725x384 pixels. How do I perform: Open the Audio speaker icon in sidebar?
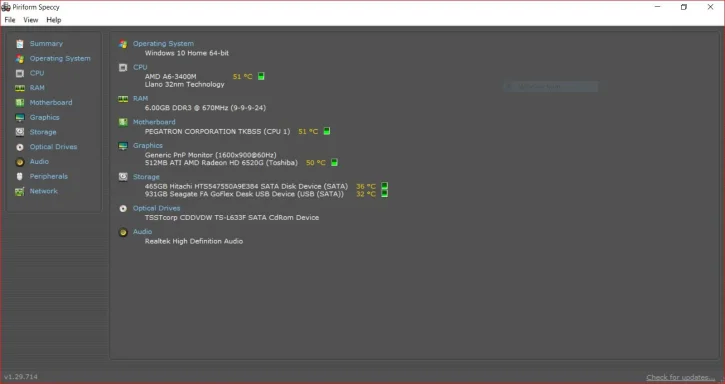coord(19,162)
